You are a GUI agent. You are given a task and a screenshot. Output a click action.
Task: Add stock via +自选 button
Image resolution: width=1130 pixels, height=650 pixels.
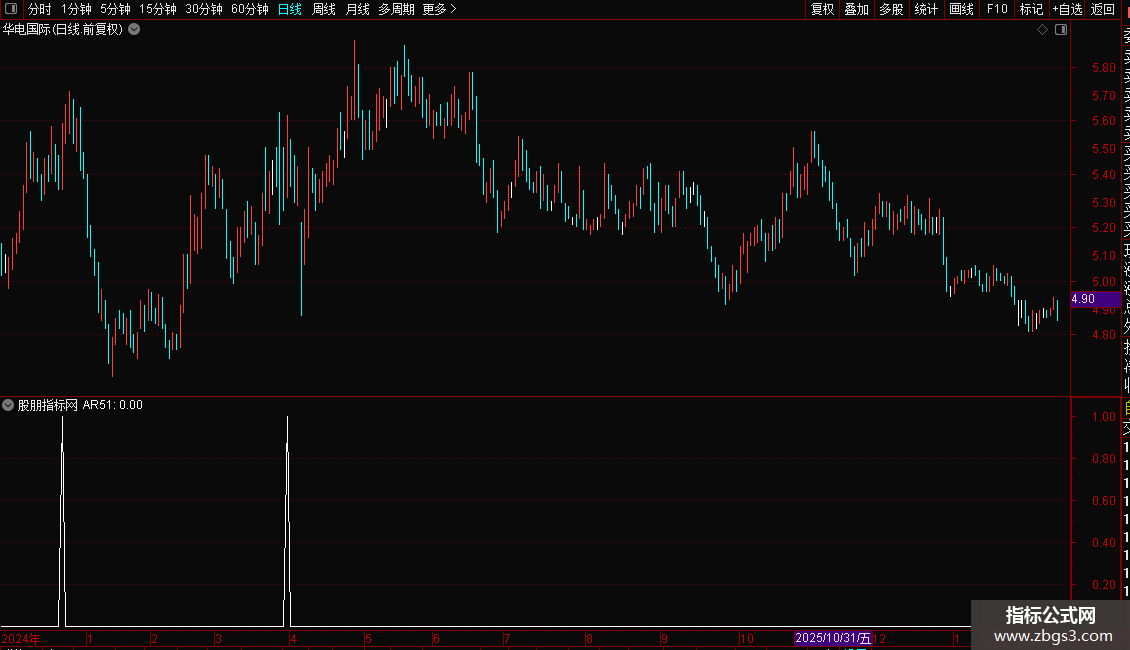[1067, 9]
